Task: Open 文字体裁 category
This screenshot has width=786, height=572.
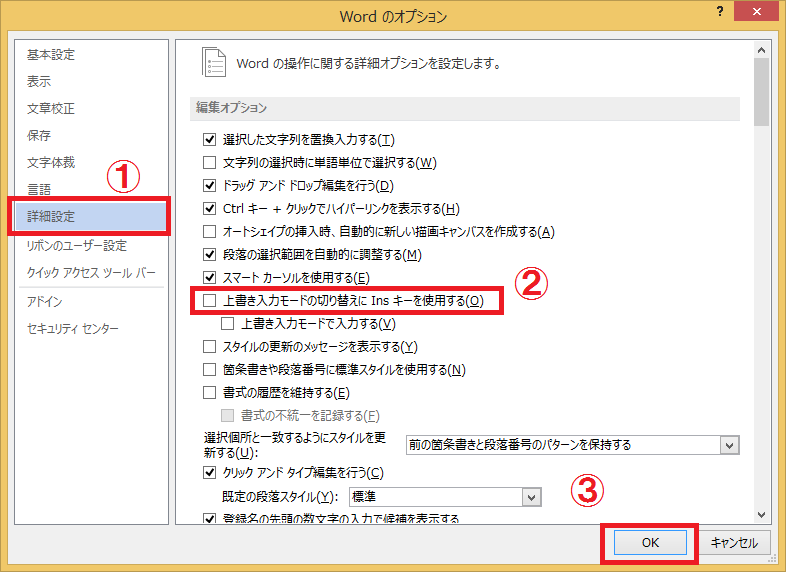Action: 51,162
